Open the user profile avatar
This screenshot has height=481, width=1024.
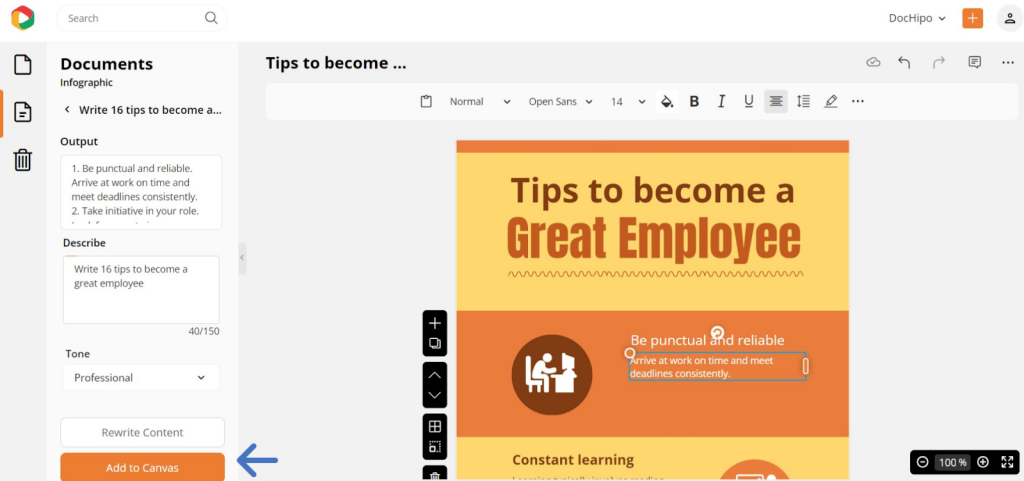[1010, 18]
